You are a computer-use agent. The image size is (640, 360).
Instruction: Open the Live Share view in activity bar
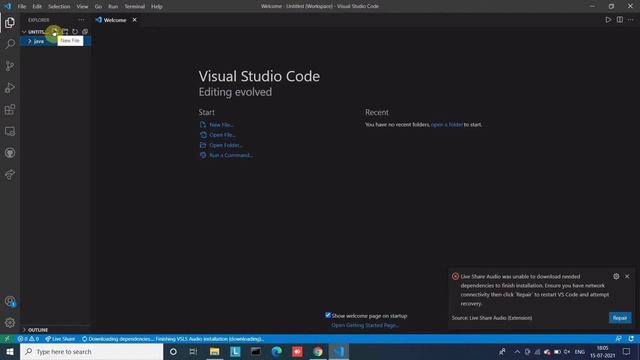coord(10,174)
